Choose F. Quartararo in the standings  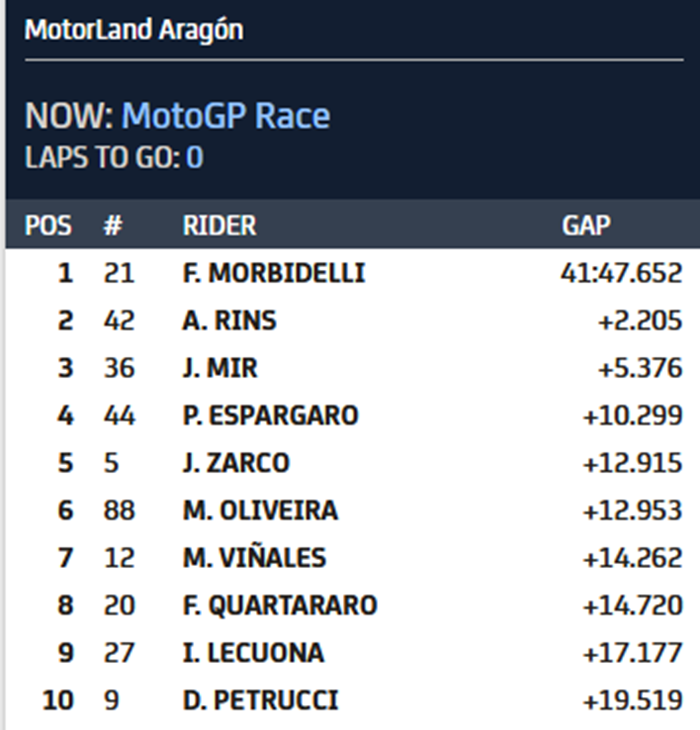[x=279, y=605]
